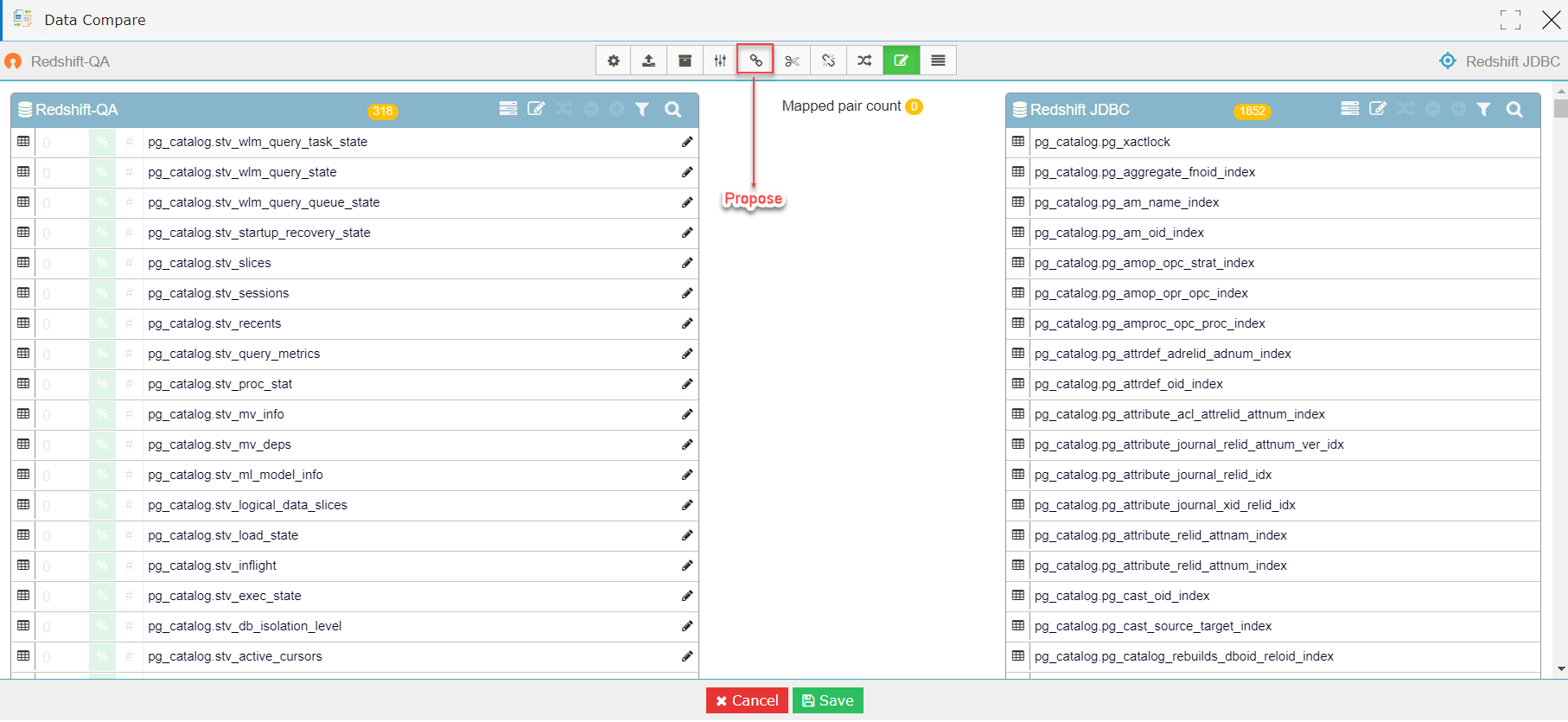Toggle fullscreen for the Data Compare window
The width and height of the screenshot is (1568, 722).
[1511, 20]
